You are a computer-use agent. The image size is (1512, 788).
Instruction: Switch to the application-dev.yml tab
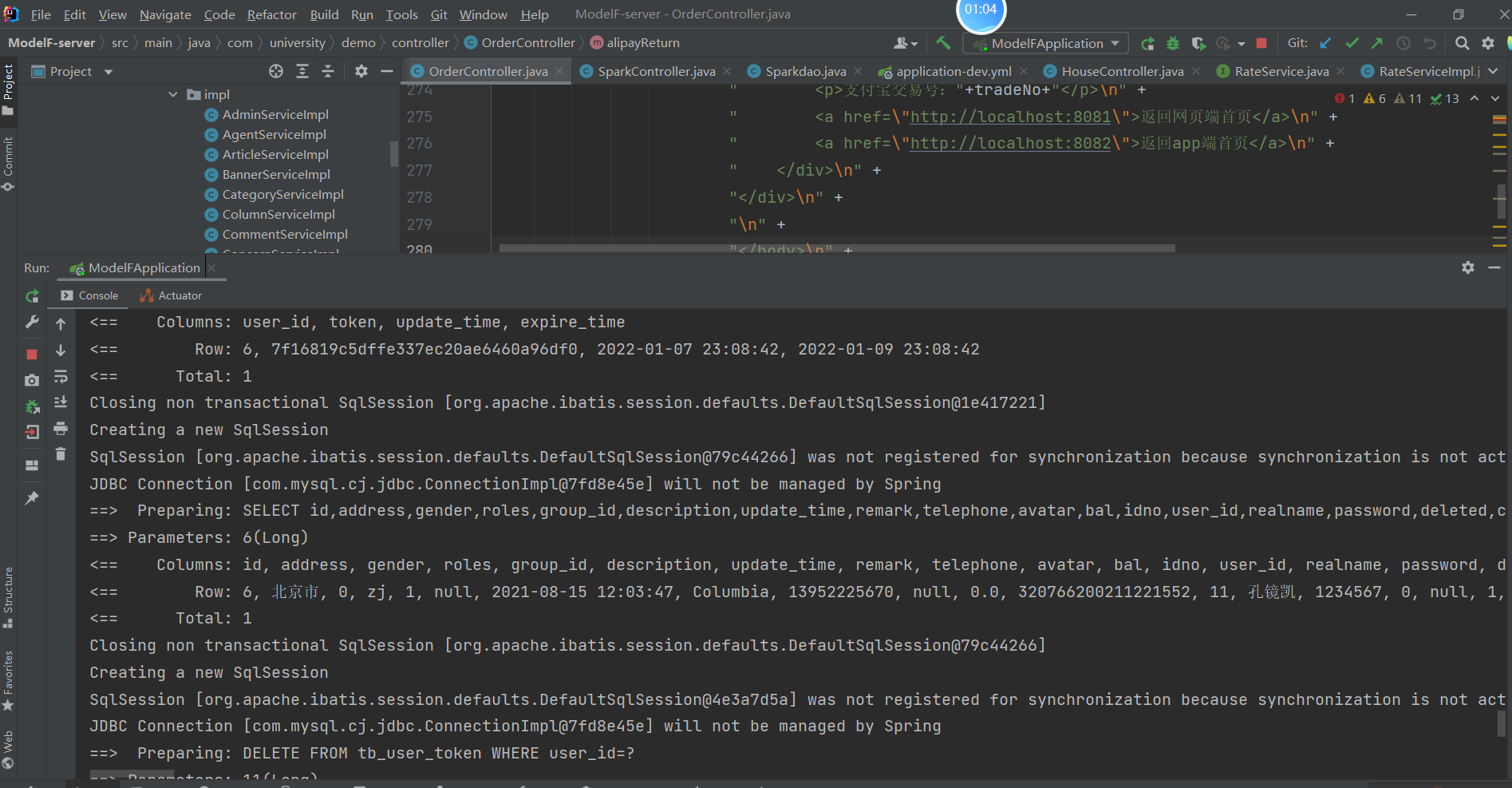coord(953,71)
